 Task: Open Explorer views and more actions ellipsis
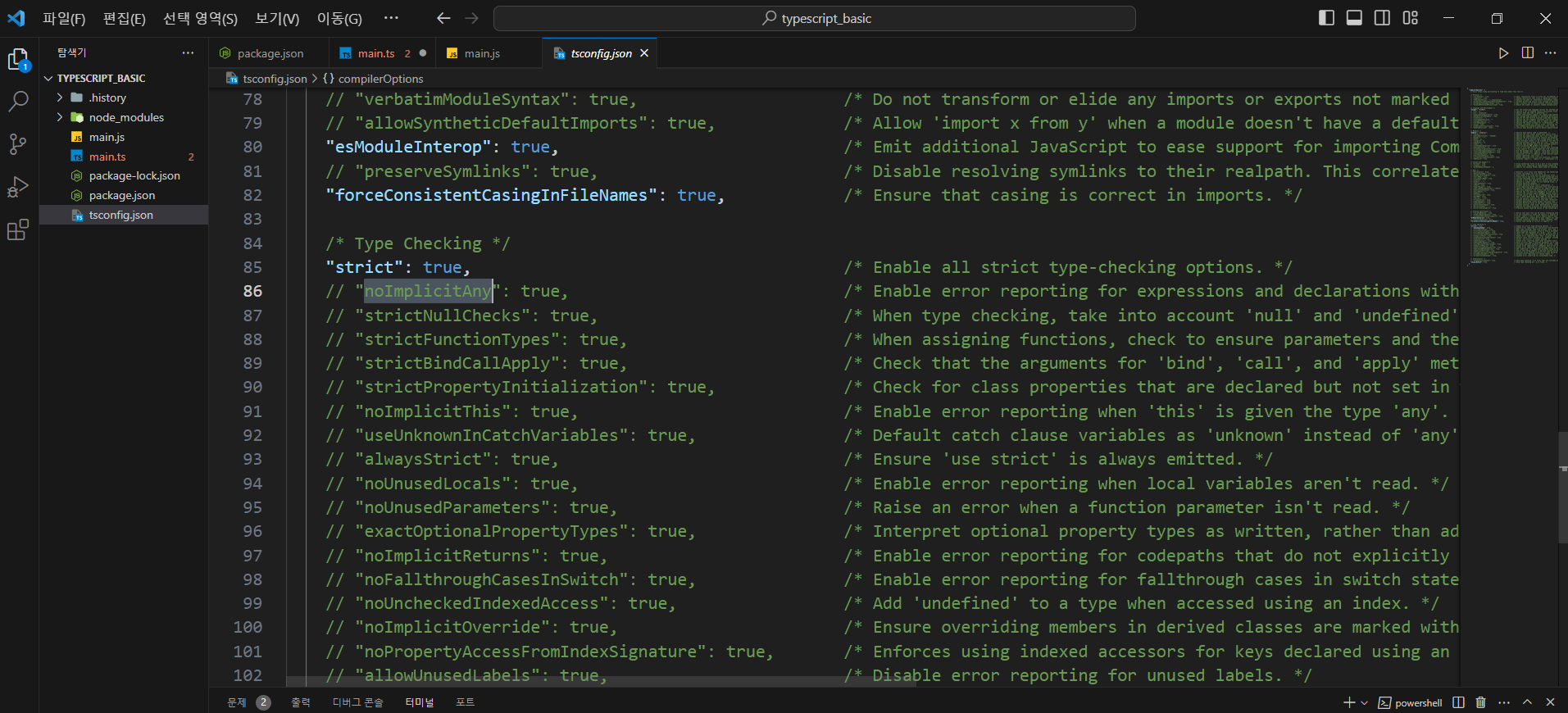[x=188, y=52]
